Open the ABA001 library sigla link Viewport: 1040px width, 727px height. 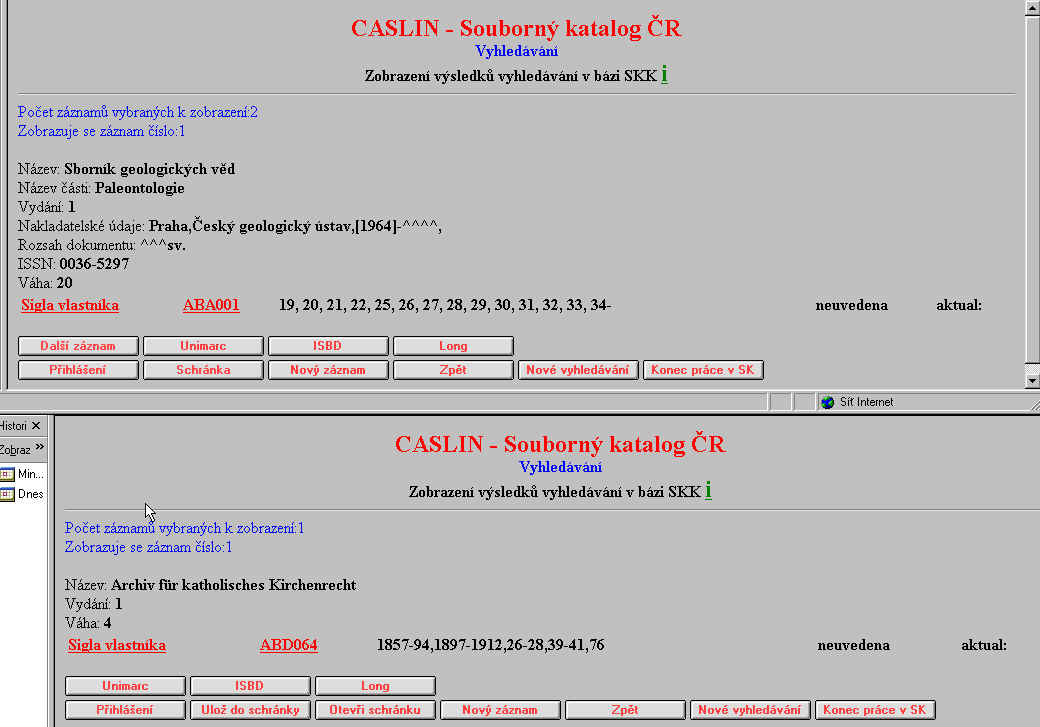click(x=211, y=305)
